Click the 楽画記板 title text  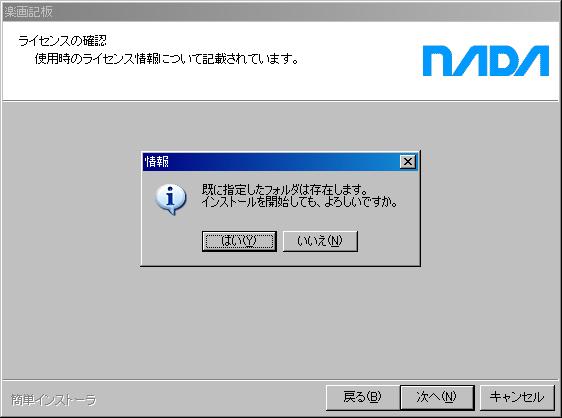(x=29, y=12)
